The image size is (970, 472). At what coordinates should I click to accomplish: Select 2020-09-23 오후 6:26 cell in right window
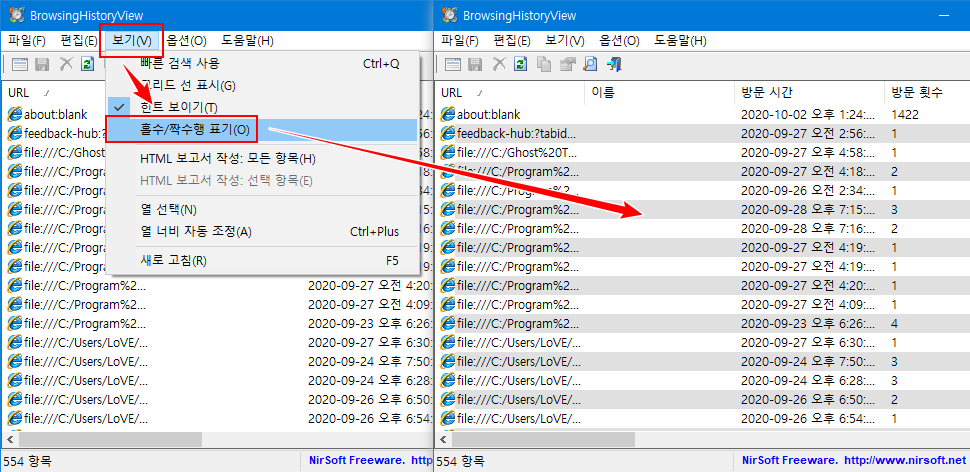coord(807,324)
